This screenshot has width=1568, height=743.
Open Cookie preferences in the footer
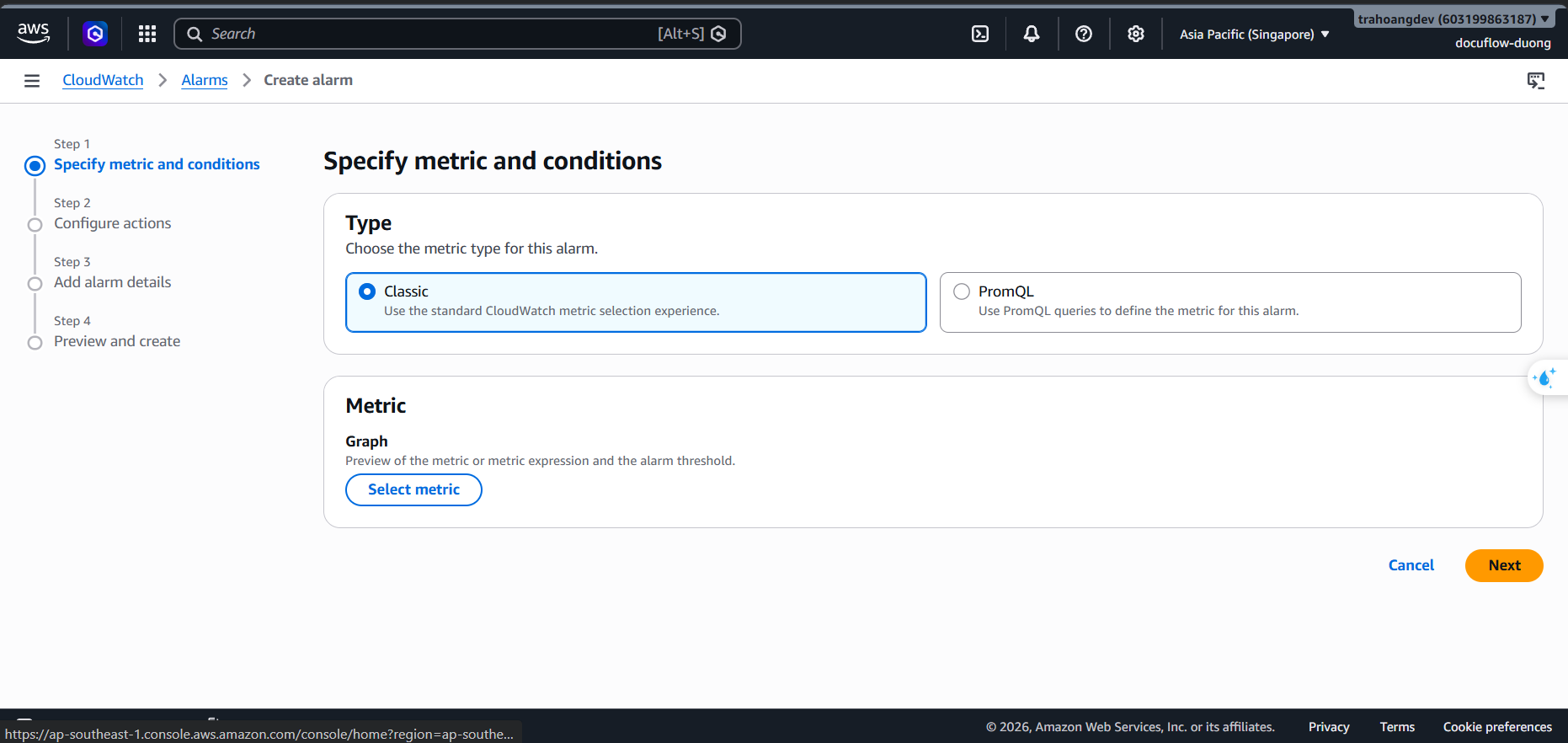click(x=1497, y=727)
